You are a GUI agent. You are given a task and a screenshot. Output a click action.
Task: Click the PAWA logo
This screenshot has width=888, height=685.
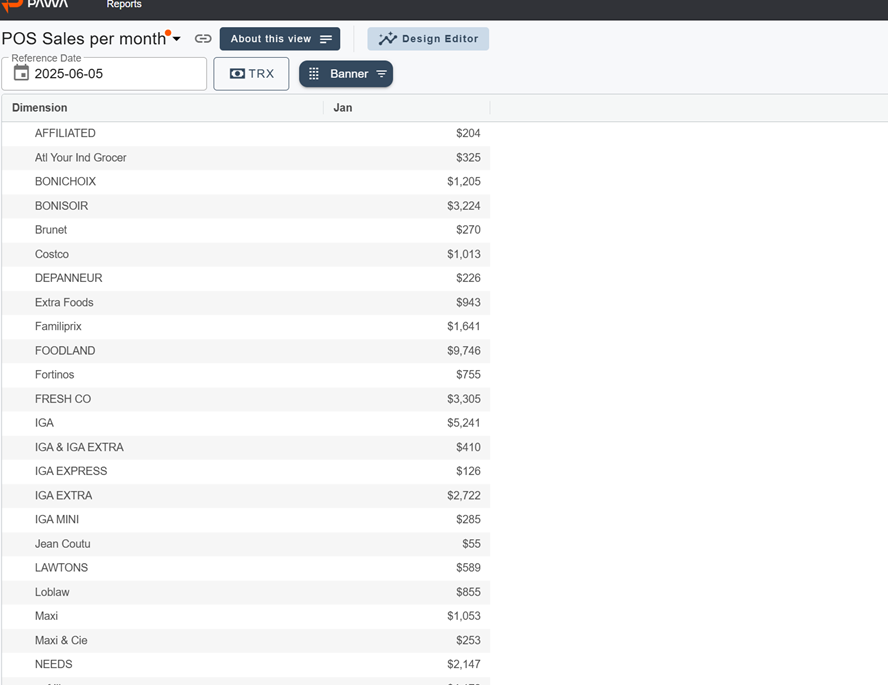pyautogui.click(x=35, y=5)
